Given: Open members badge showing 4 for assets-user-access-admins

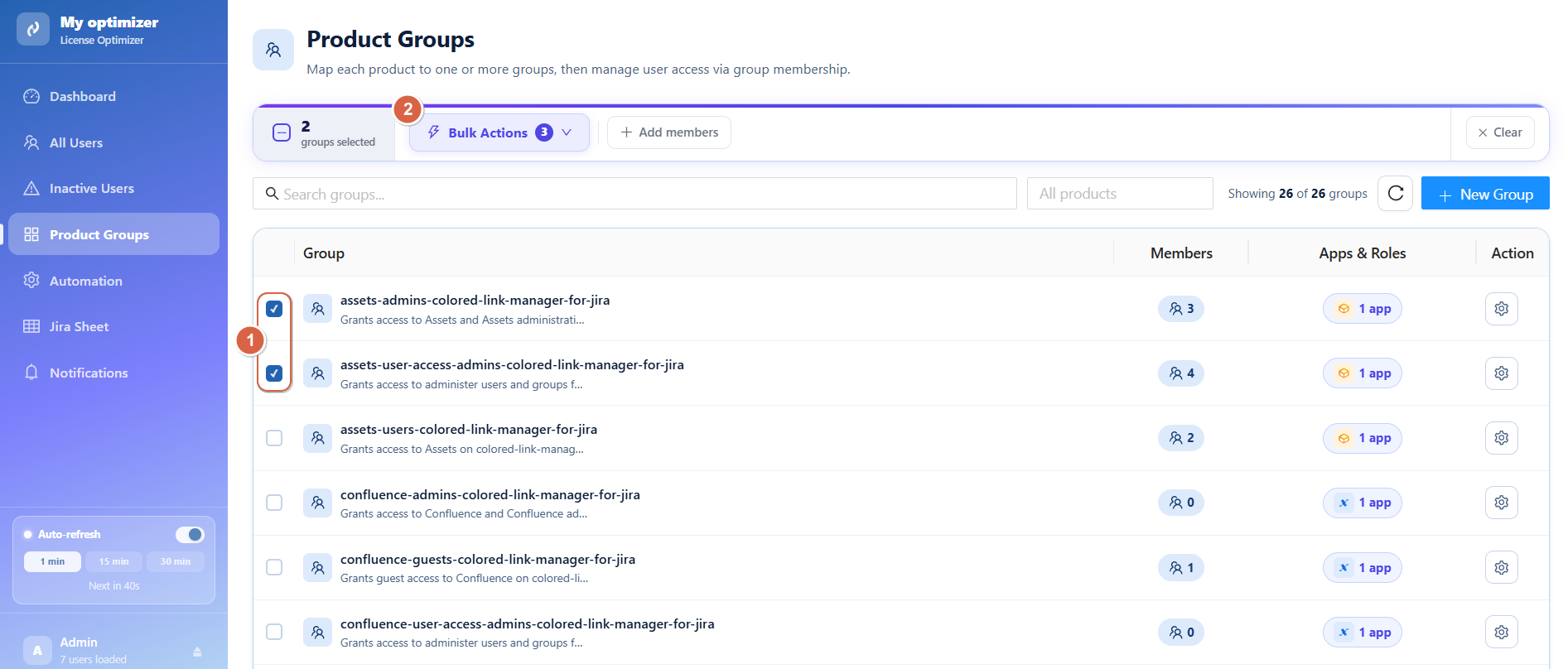Looking at the screenshot, I should pyautogui.click(x=1181, y=373).
